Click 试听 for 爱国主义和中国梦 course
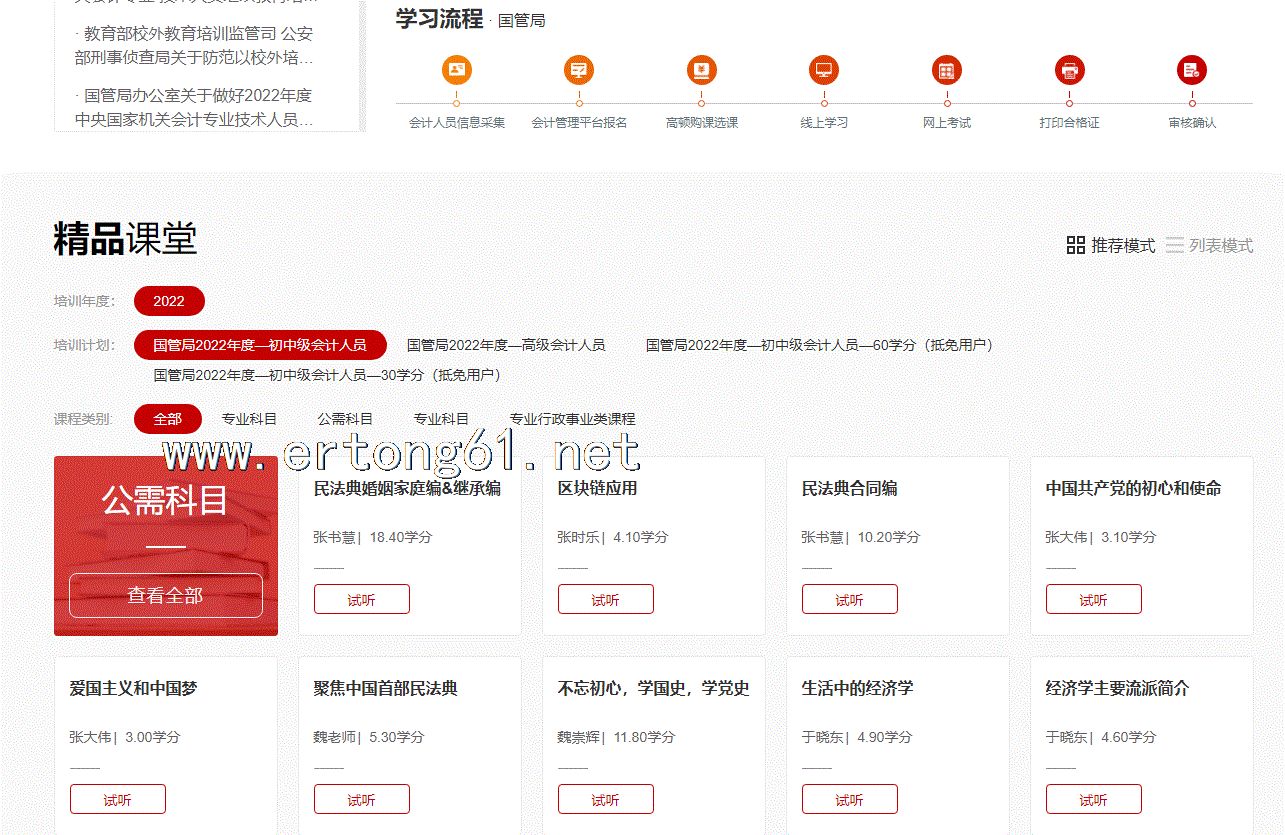This screenshot has height=835, width=1285. [x=117, y=800]
